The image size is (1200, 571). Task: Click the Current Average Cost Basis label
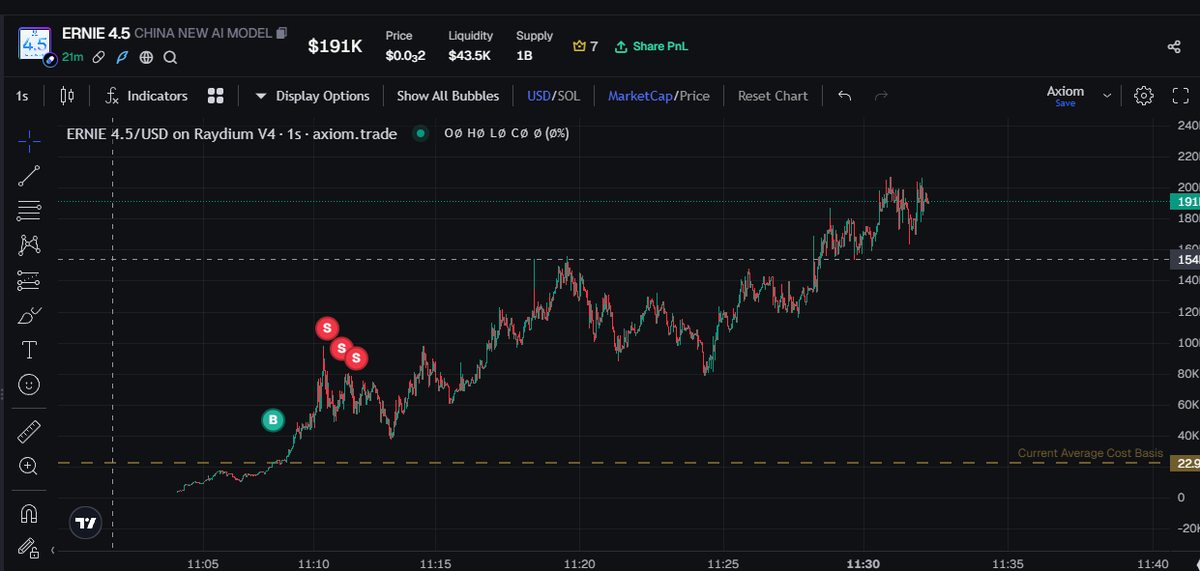(1090, 453)
